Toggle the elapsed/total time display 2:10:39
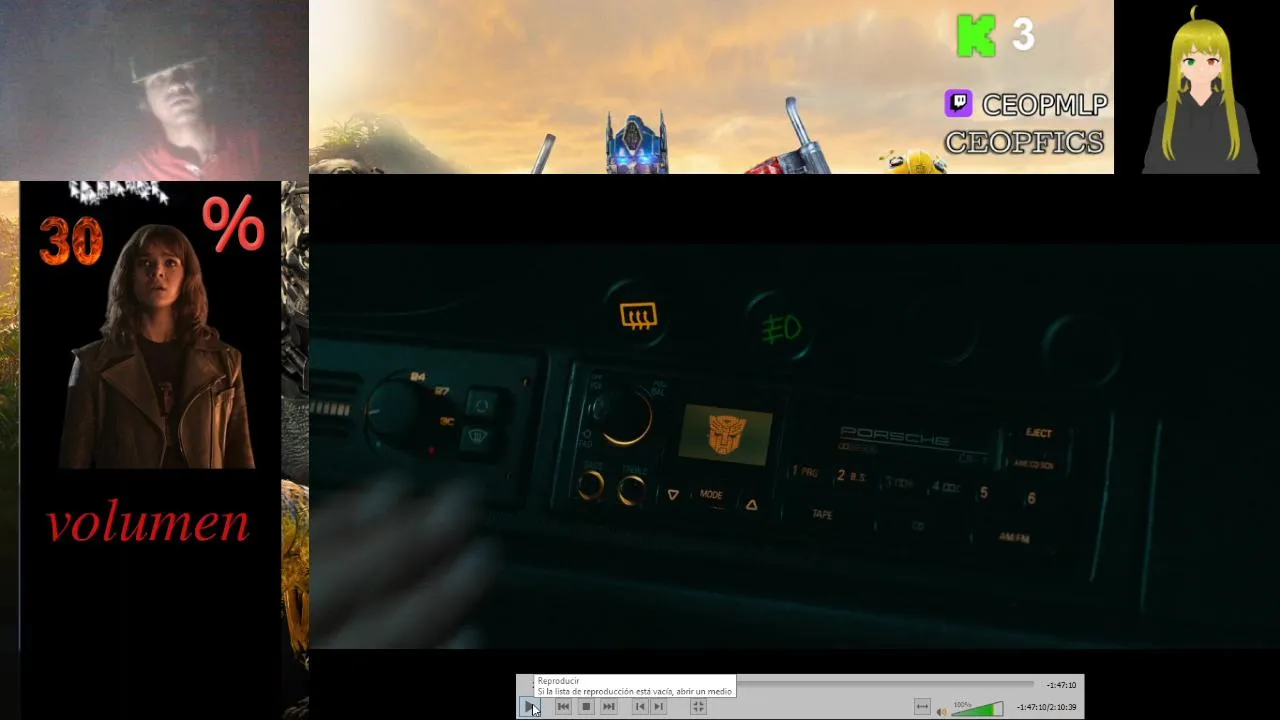This screenshot has width=1280, height=720. pyautogui.click(x=1046, y=707)
